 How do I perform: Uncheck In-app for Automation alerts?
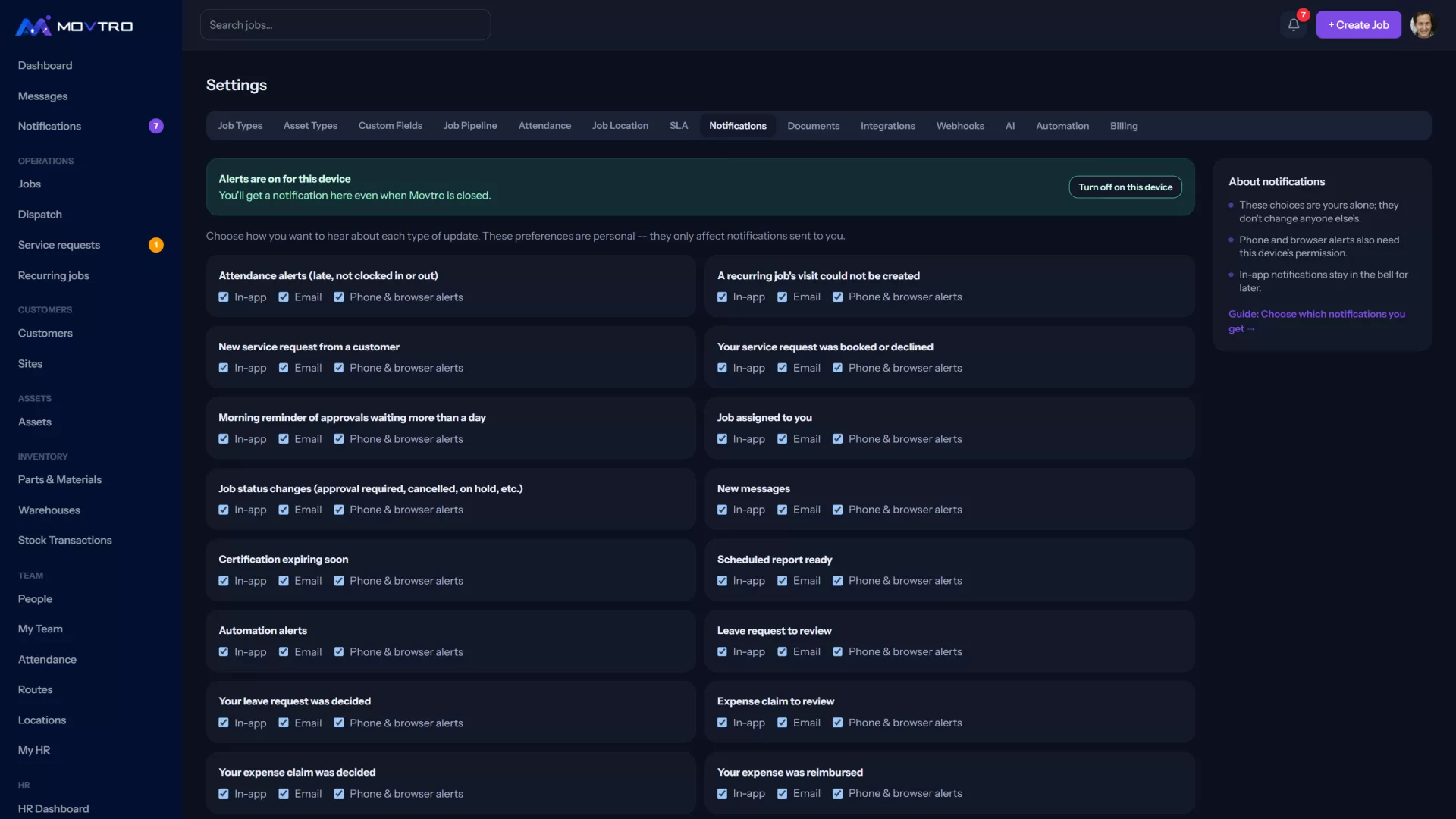tap(224, 652)
